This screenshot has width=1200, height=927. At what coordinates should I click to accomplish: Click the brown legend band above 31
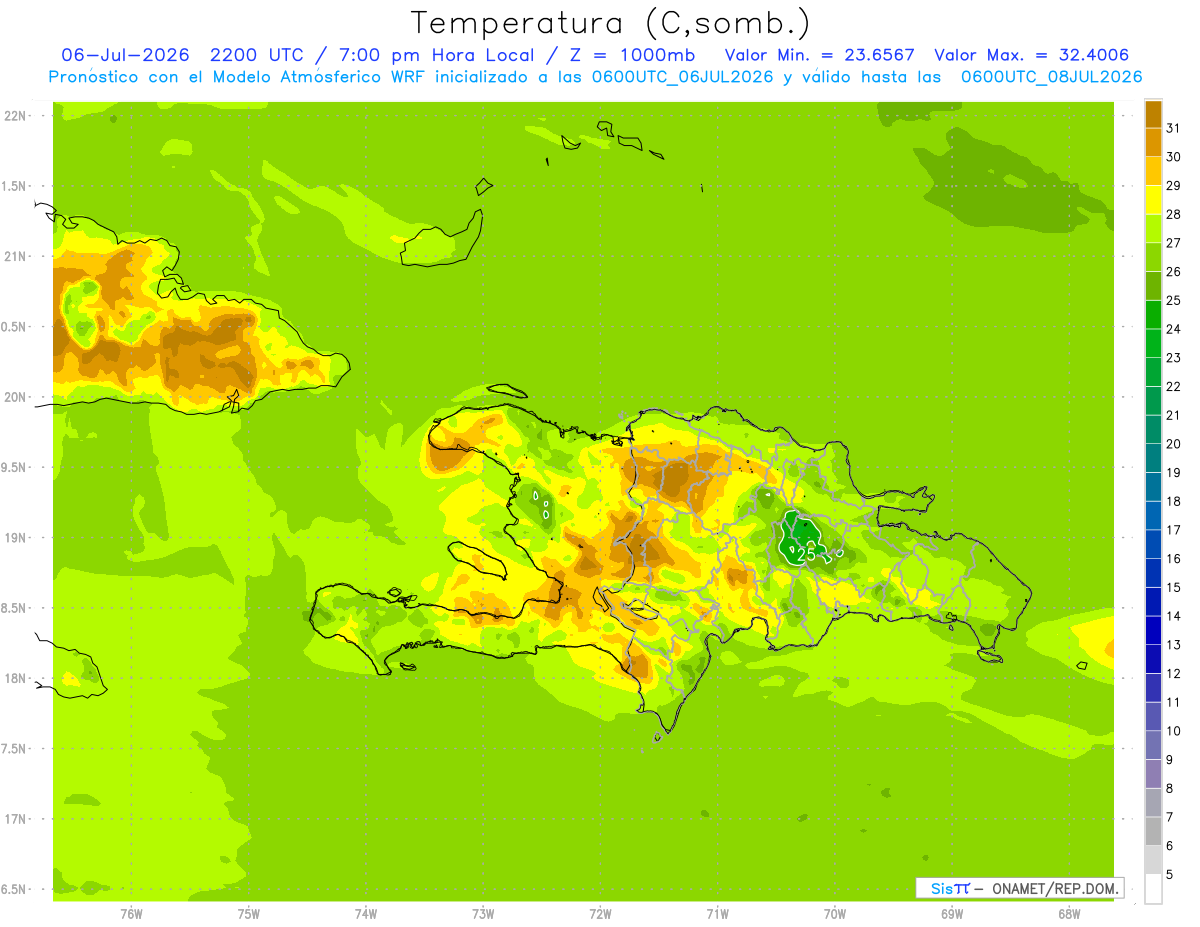(1153, 114)
